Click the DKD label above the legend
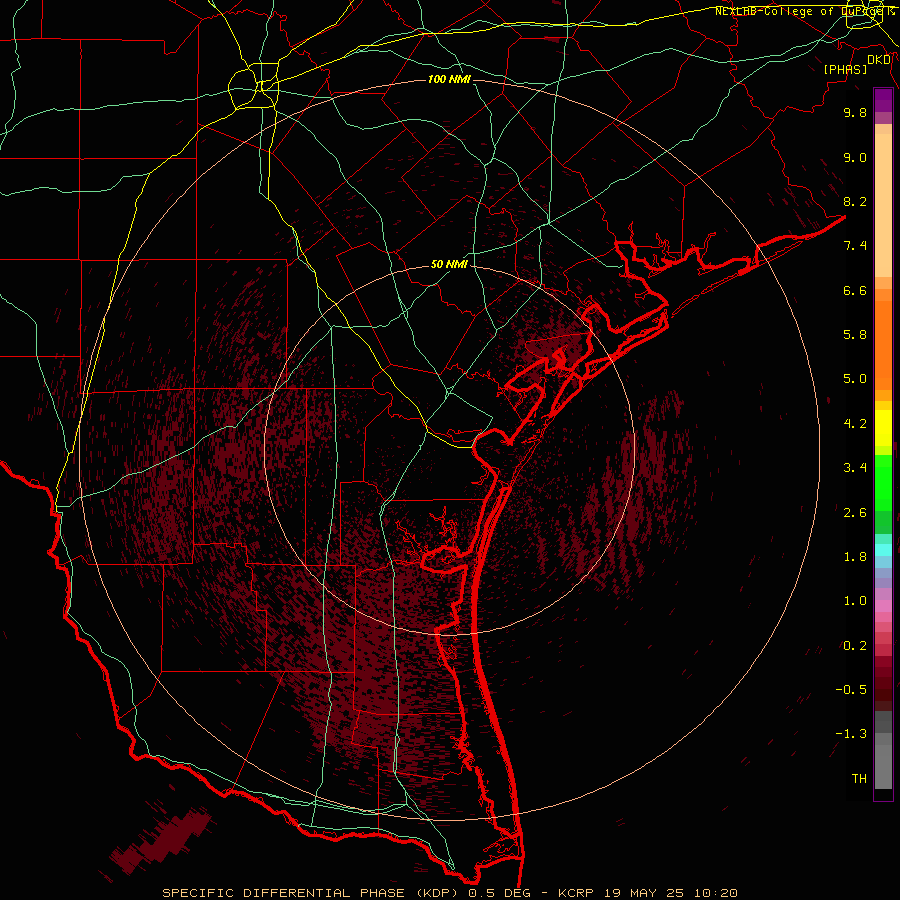This screenshot has width=900, height=900. (879, 60)
